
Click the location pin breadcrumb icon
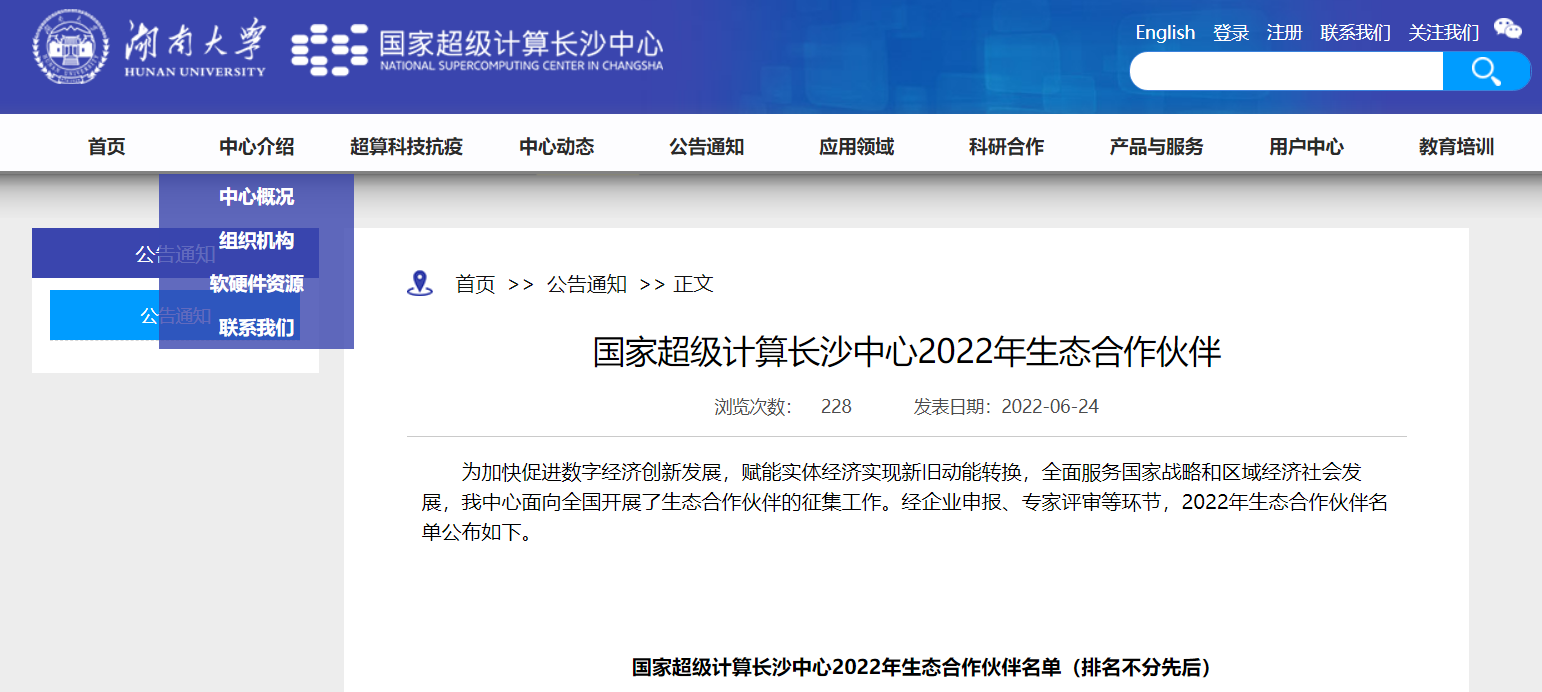pyautogui.click(x=419, y=284)
